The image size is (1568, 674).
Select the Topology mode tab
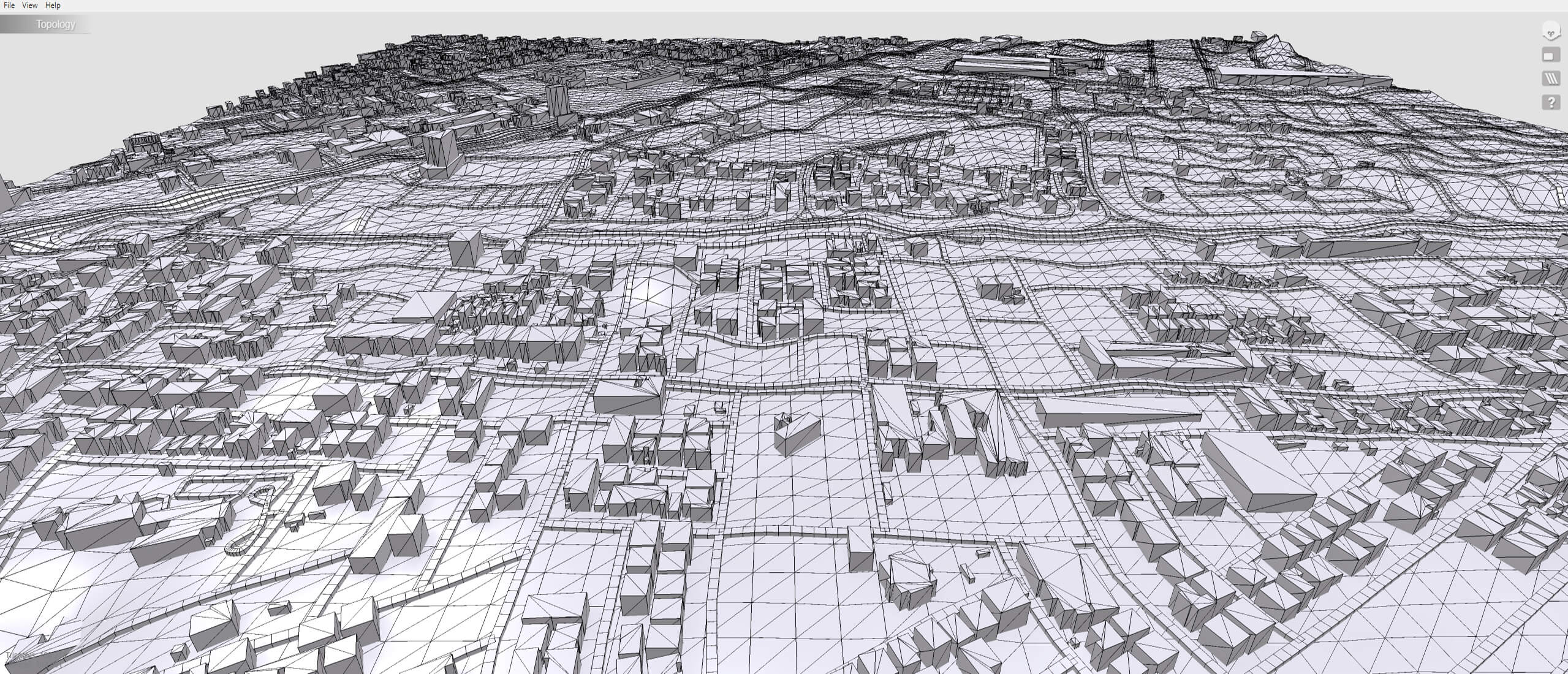46,25
